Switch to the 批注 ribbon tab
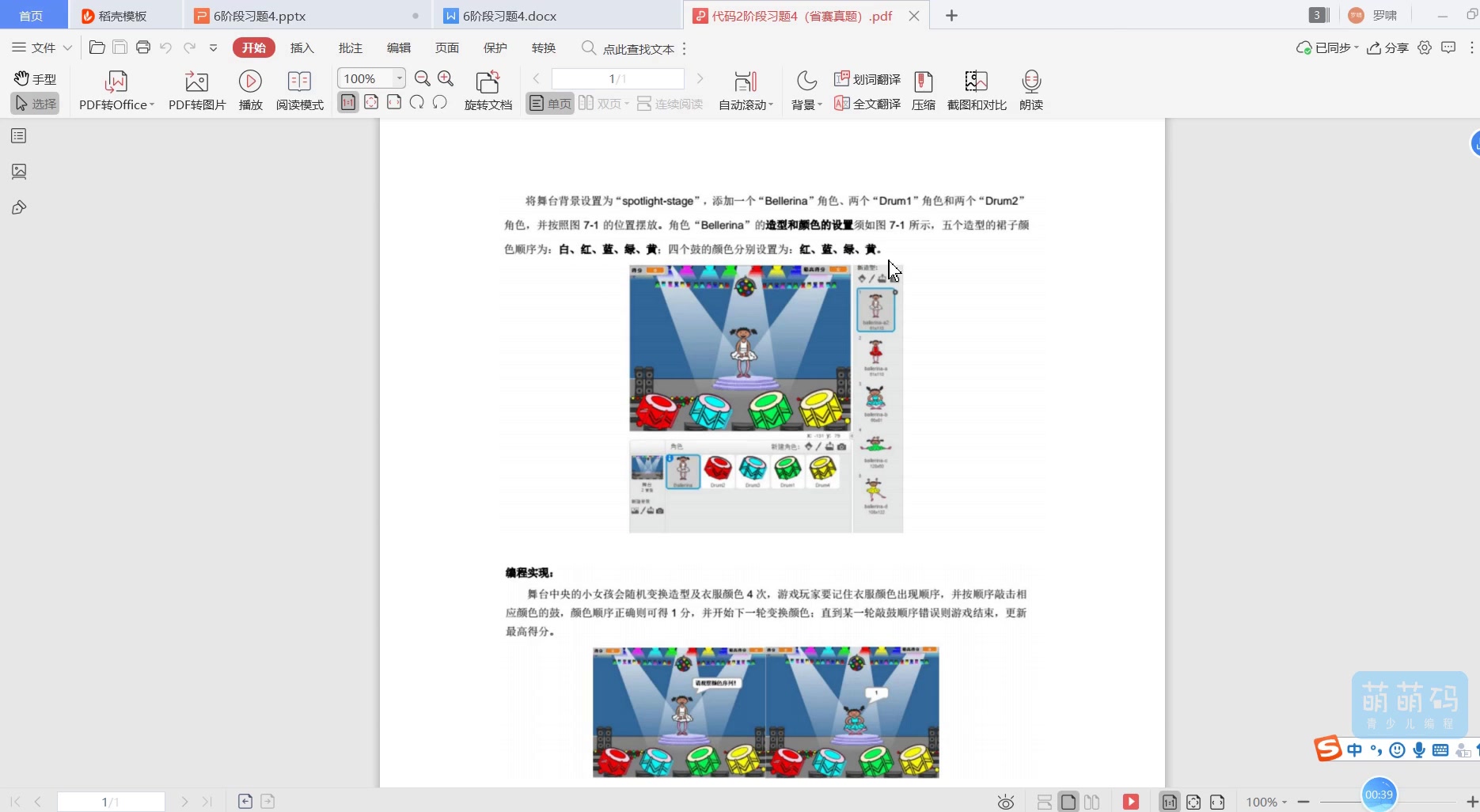Screen dimensions: 1480x812 [x=350, y=47]
